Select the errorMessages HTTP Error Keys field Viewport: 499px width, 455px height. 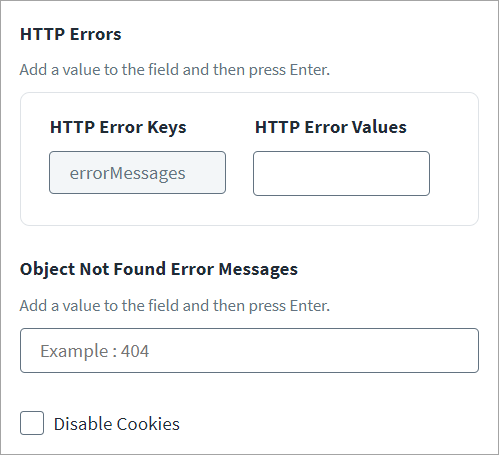137,173
